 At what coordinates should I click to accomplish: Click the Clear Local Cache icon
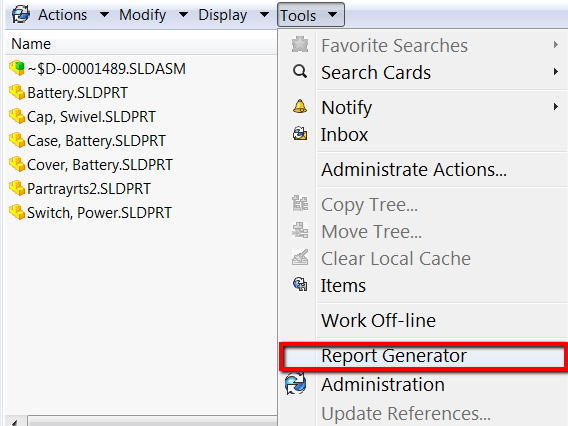tap(300, 258)
